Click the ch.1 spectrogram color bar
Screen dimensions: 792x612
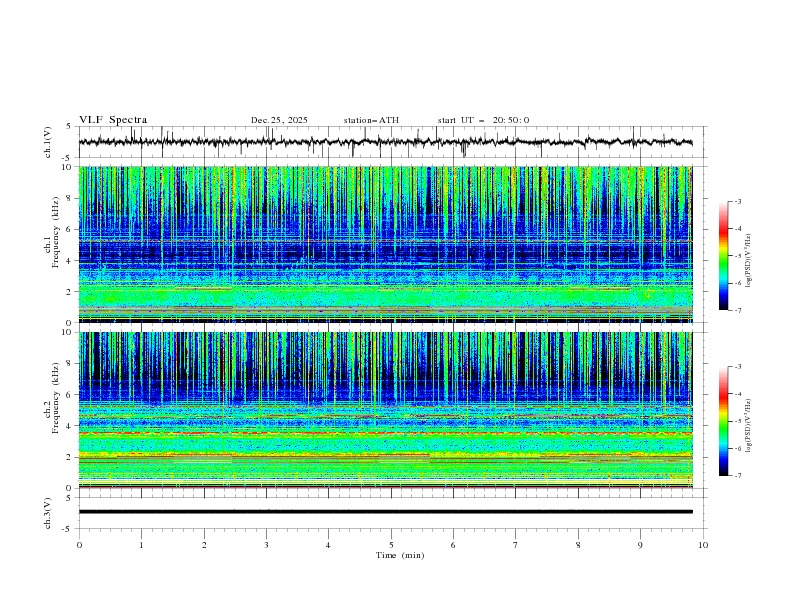point(723,256)
